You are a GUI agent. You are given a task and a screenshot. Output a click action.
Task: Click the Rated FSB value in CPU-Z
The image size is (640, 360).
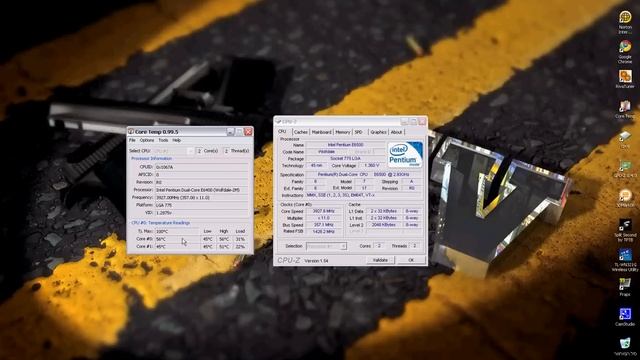[x=324, y=231]
